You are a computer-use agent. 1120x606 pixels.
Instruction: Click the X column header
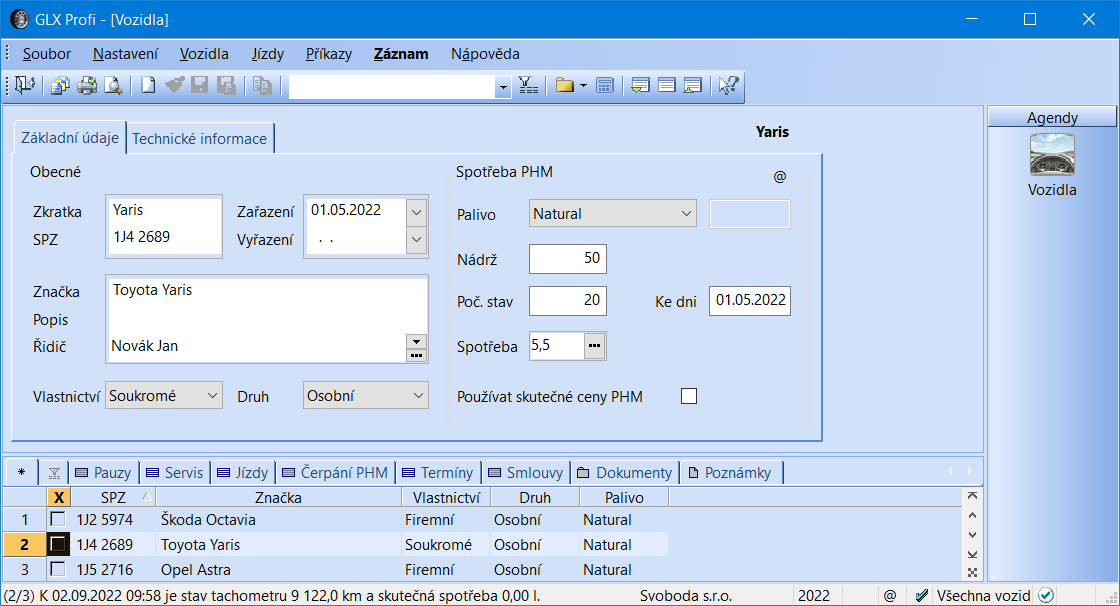point(59,497)
